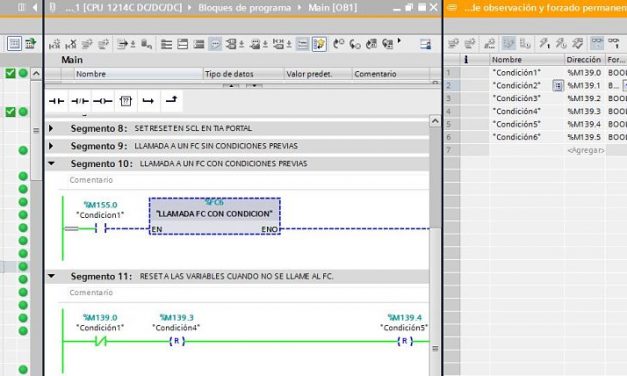
Task: Expand Segmento 8 network
Action: click(x=51, y=128)
